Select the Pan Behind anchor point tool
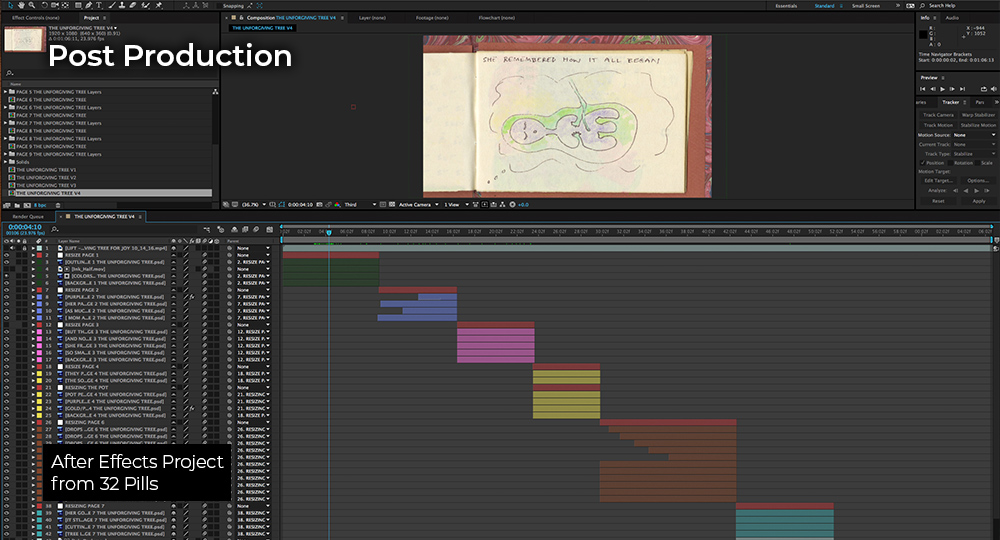Viewport: 1000px width, 540px height. 65,5
